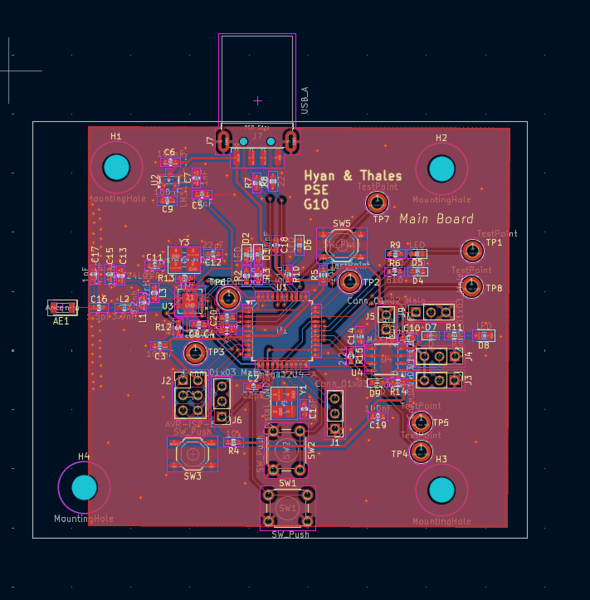The image size is (590, 600).
Task: Select two-pin header J5
Action: pos(386,323)
